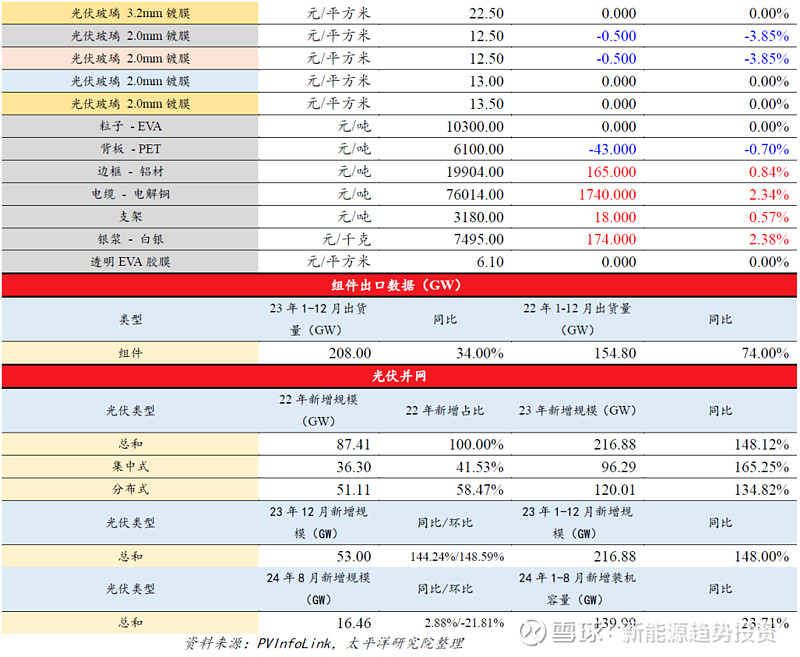Select the 19904.00 aluminum price

pos(475,171)
